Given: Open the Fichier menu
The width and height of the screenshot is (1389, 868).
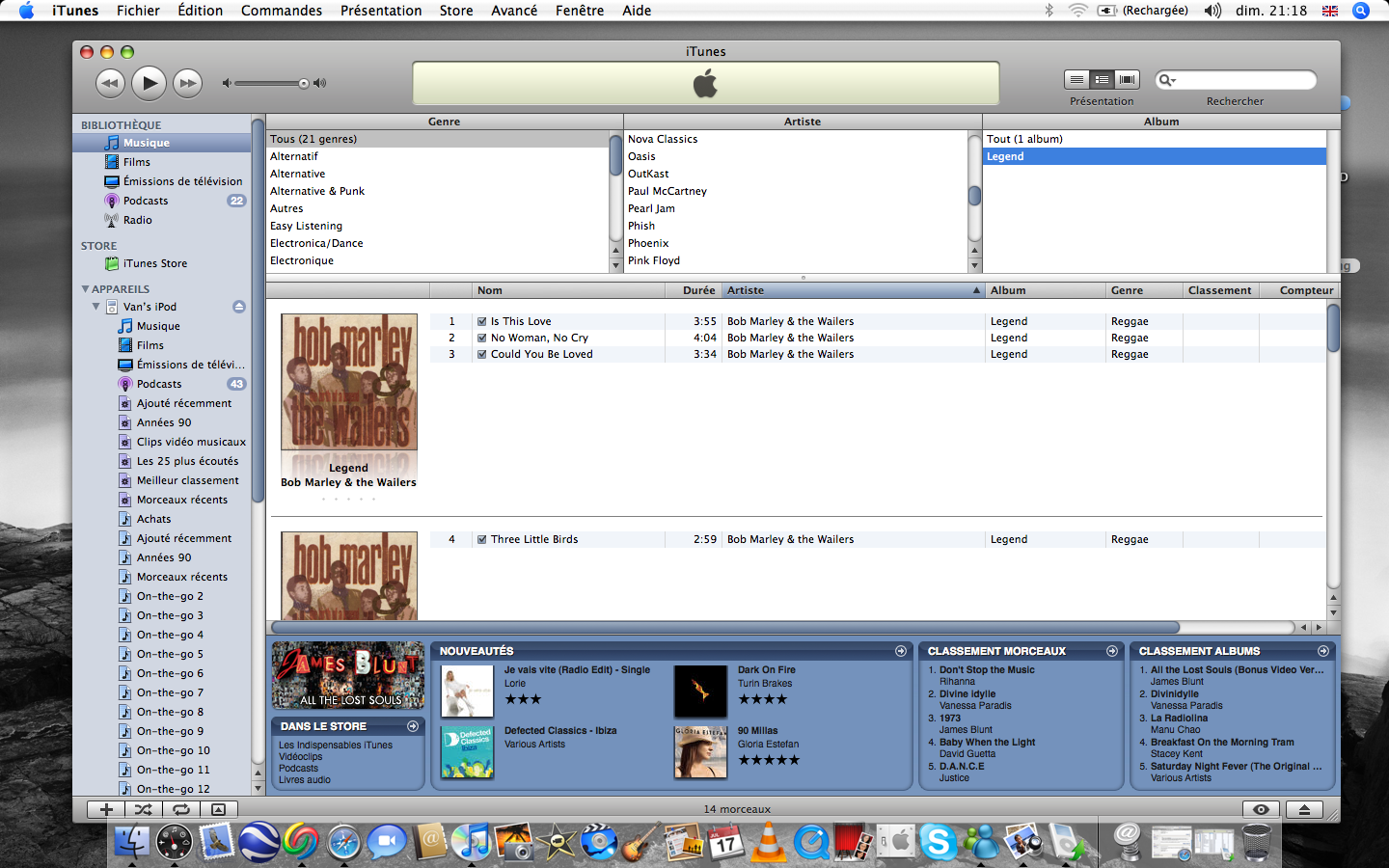Looking at the screenshot, I should click(138, 11).
